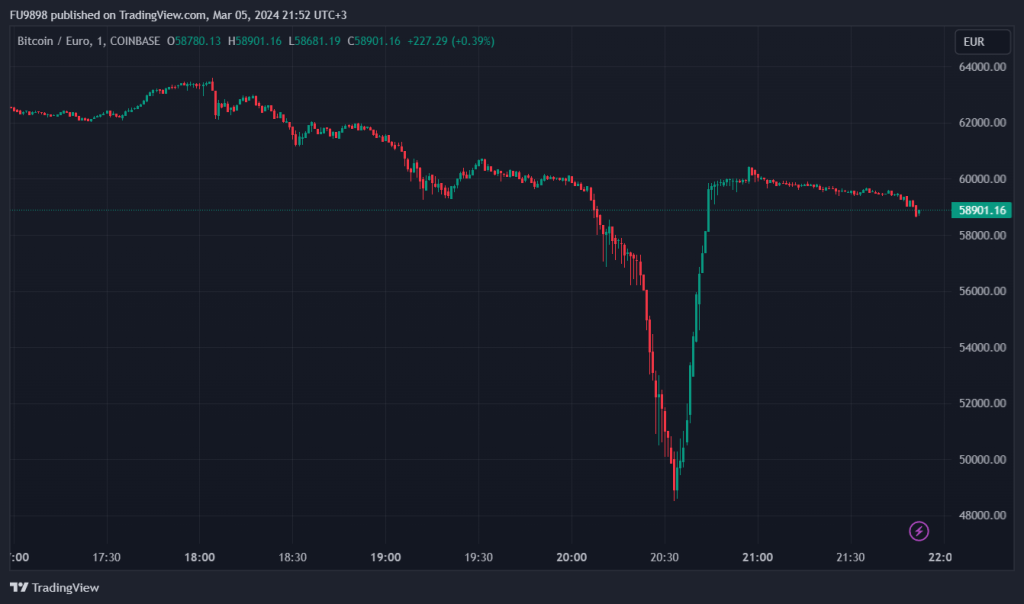Click the 18:00 time axis label
The height and width of the screenshot is (604, 1024).
[199, 557]
